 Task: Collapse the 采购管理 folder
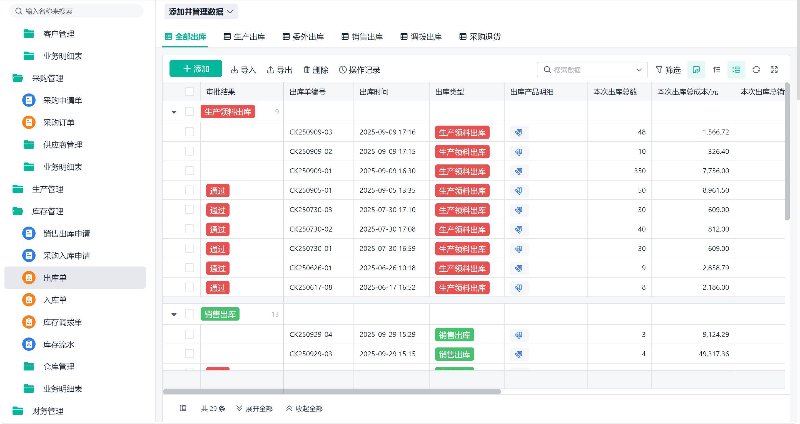pos(18,78)
